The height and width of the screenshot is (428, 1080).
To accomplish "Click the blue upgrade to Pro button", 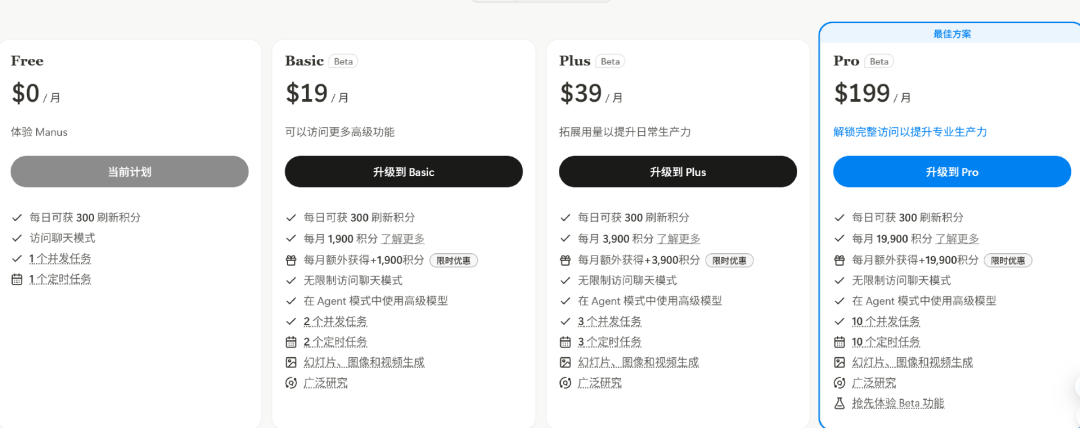I will point(951,172).
